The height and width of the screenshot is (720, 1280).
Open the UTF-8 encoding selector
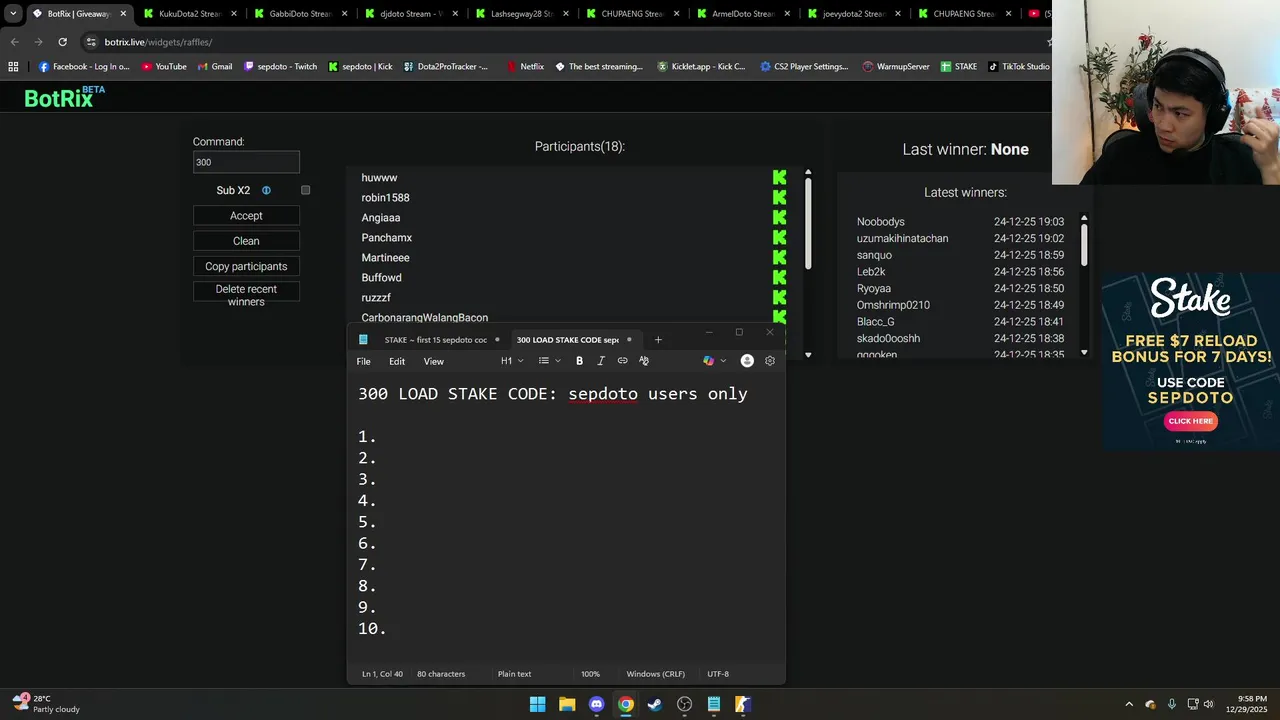point(718,674)
